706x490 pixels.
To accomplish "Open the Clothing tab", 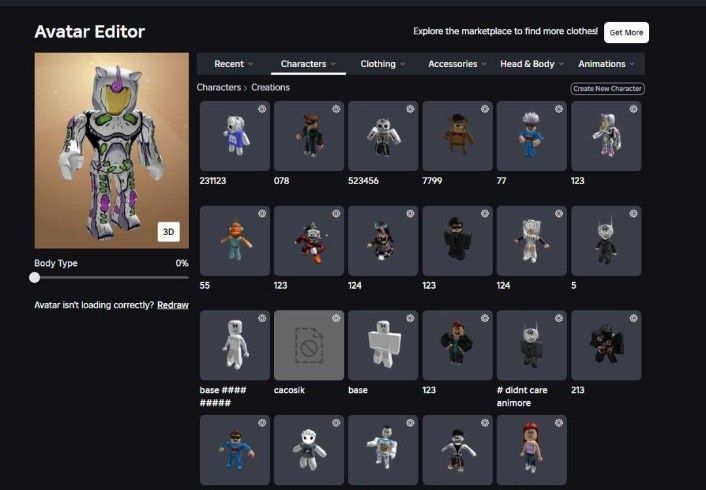I will tap(378, 64).
